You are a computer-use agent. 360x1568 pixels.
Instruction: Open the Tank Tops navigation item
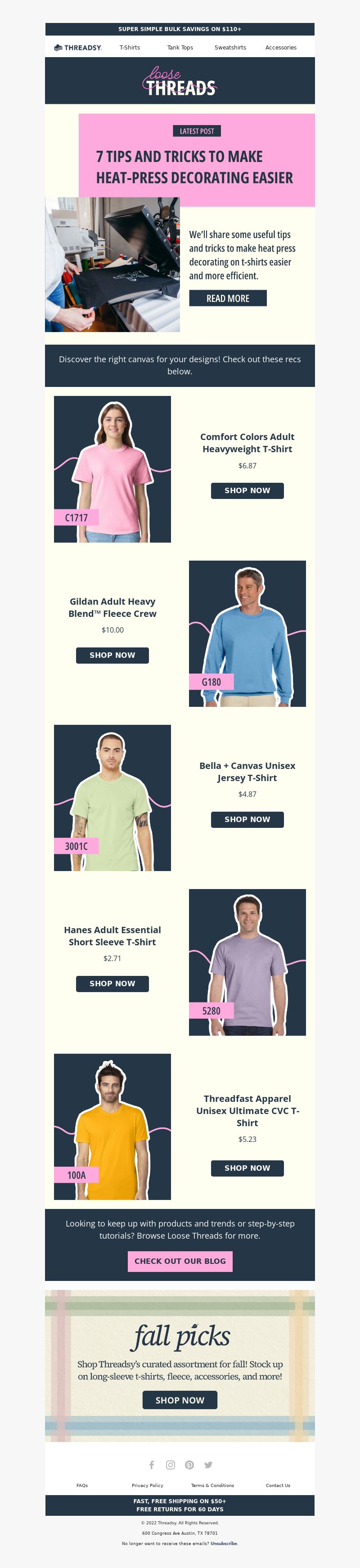tap(180, 48)
